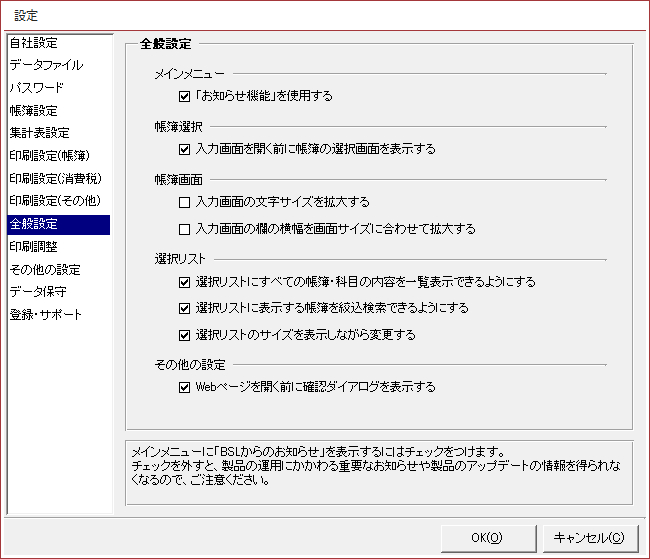Go to the パスワード settings page
Image resolution: width=650 pixels, height=559 pixels.
[x=36, y=88]
